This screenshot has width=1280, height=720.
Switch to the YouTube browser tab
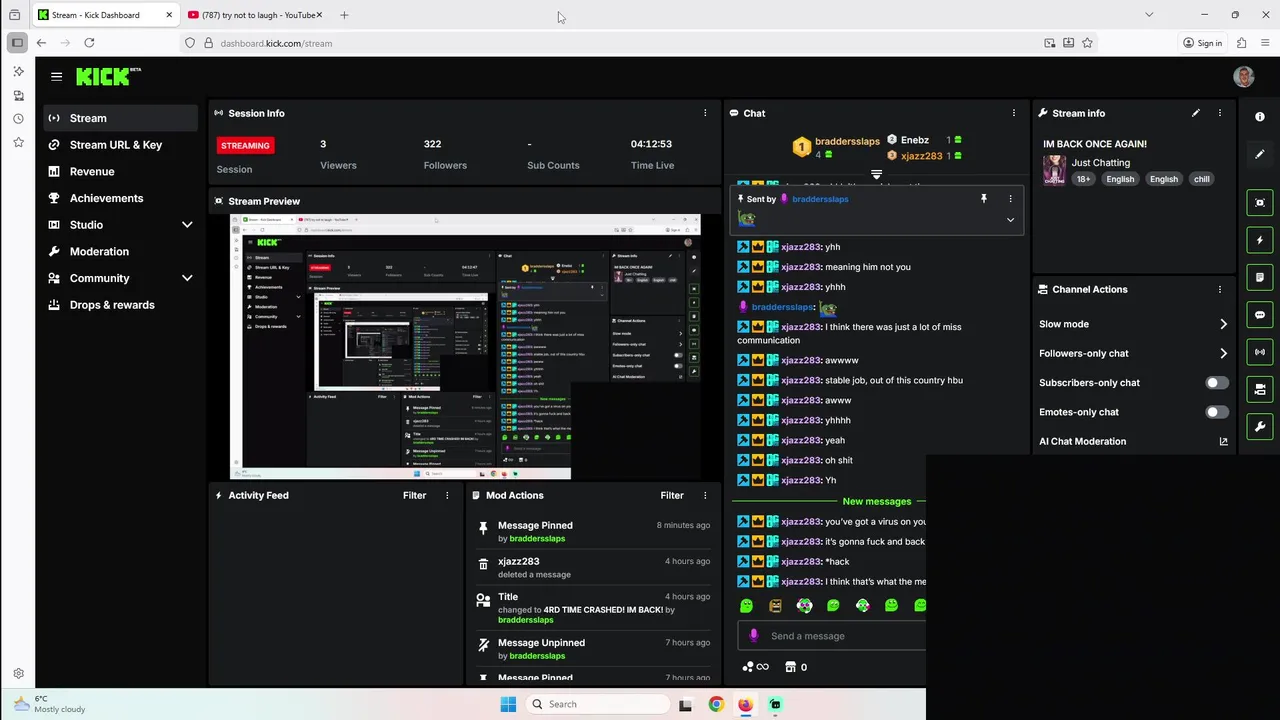[254, 15]
